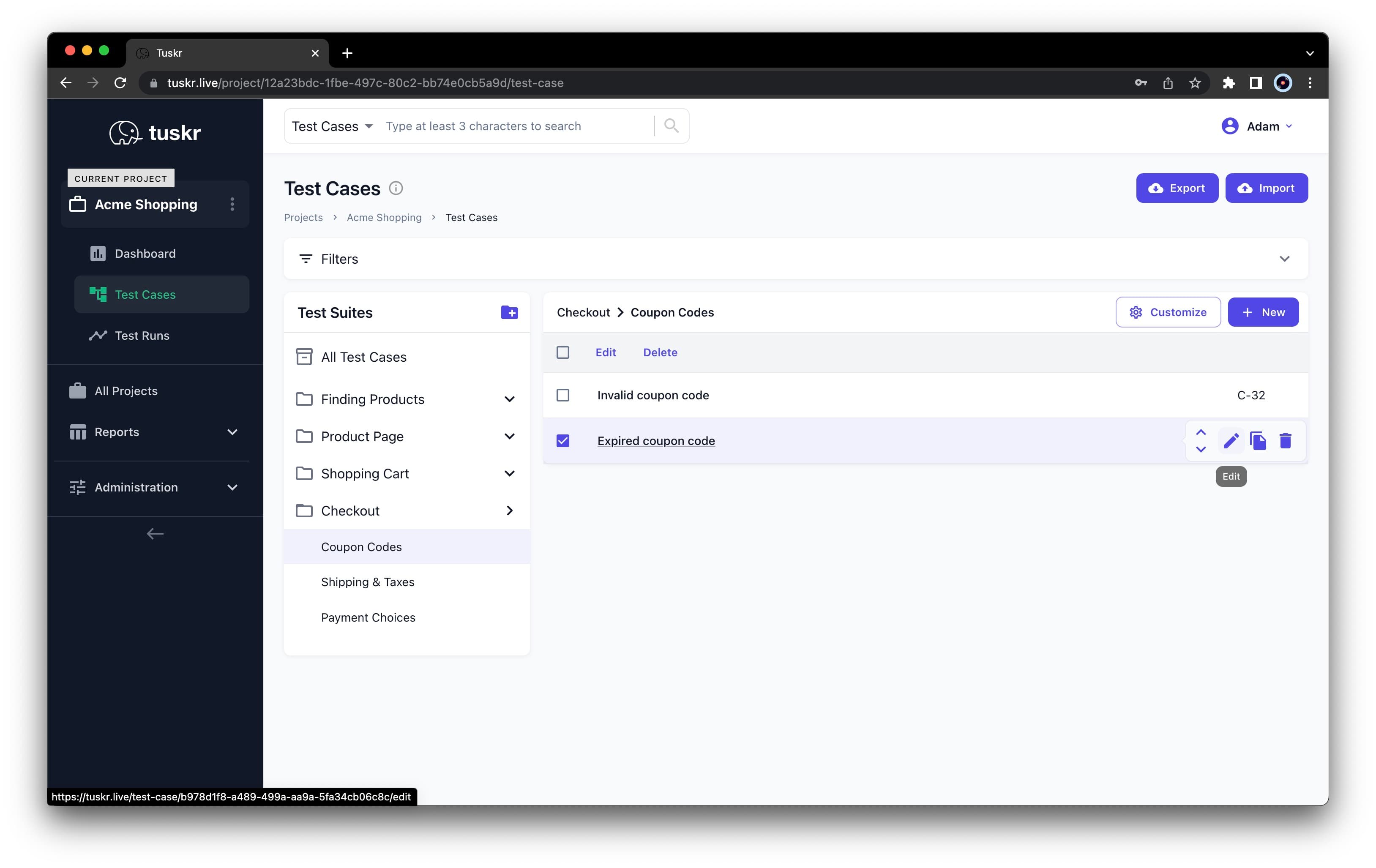Select Shipping & Taxes sub-suite

pos(367,582)
